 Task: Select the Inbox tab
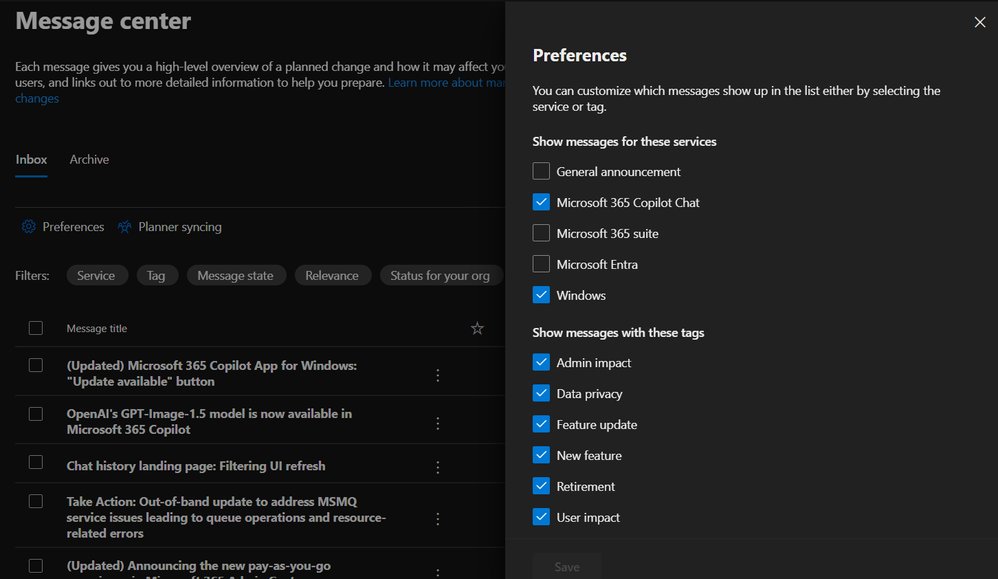[x=31, y=159]
